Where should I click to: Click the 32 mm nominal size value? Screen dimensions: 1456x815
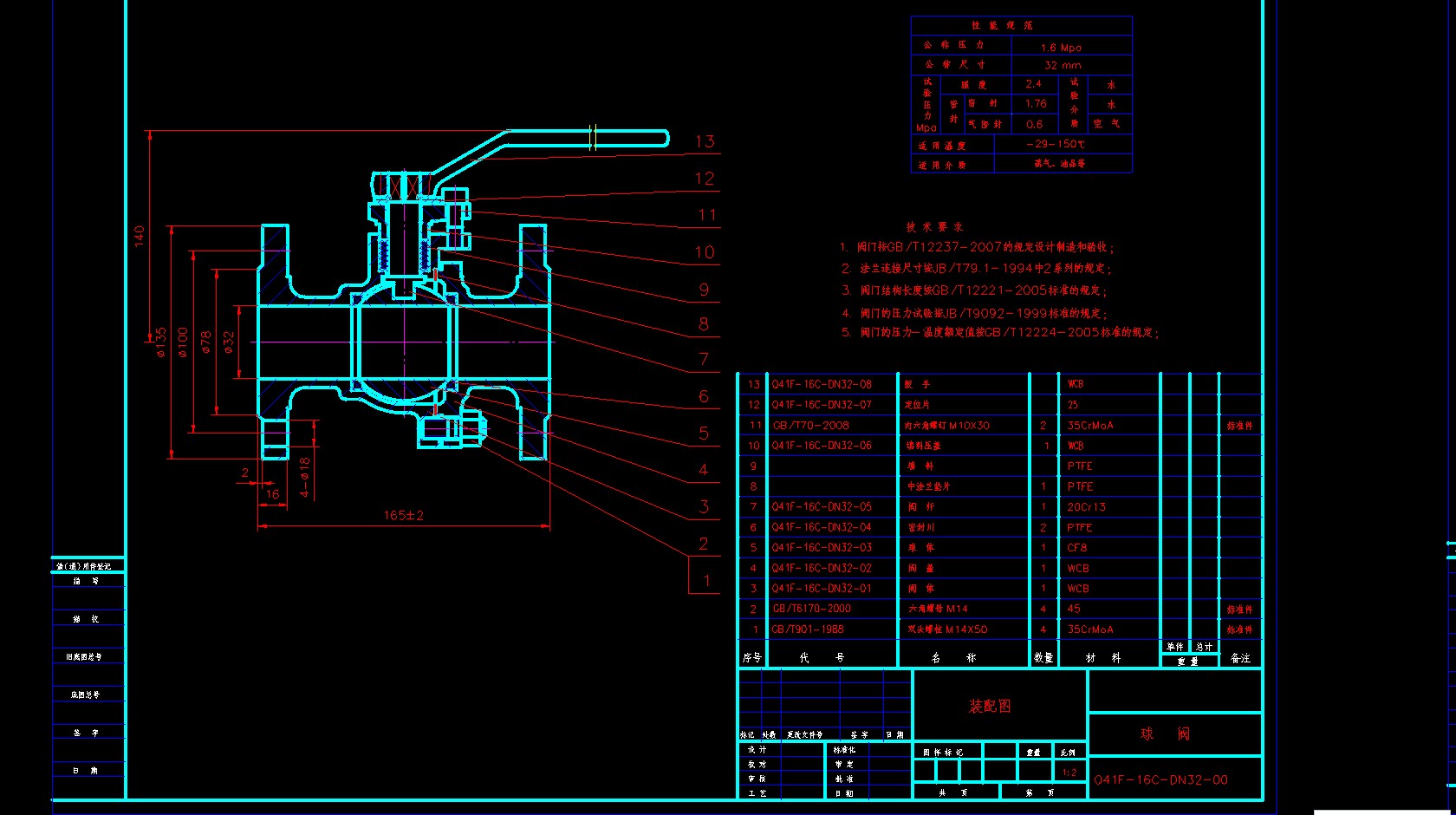pos(1063,65)
